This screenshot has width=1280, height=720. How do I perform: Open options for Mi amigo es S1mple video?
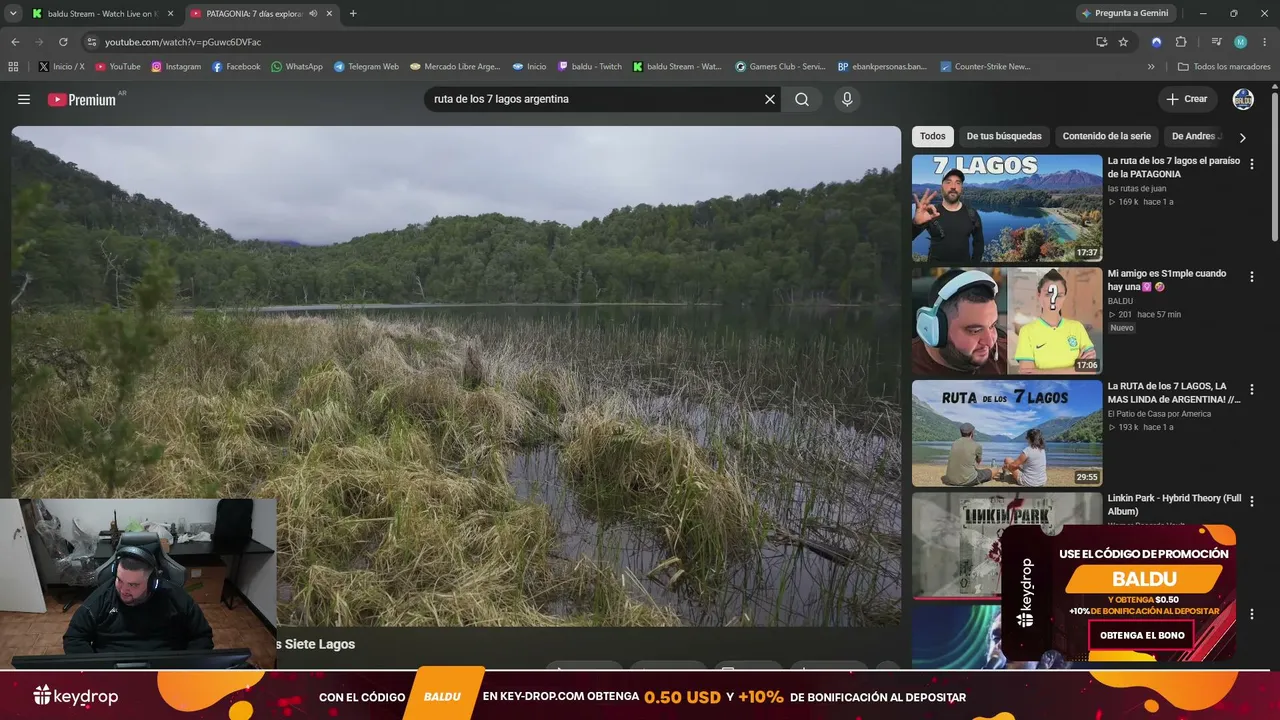tap(1252, 277)
